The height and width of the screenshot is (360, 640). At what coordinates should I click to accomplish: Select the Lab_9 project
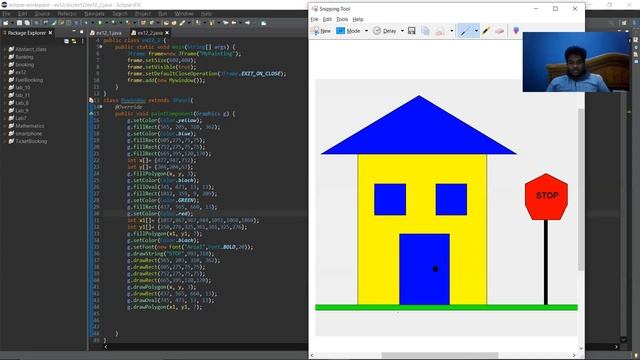coord(22,111)
